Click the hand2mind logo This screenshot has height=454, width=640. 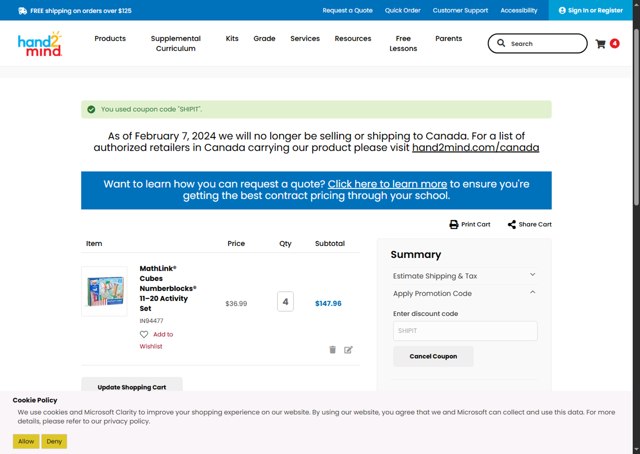click(40, 43)
